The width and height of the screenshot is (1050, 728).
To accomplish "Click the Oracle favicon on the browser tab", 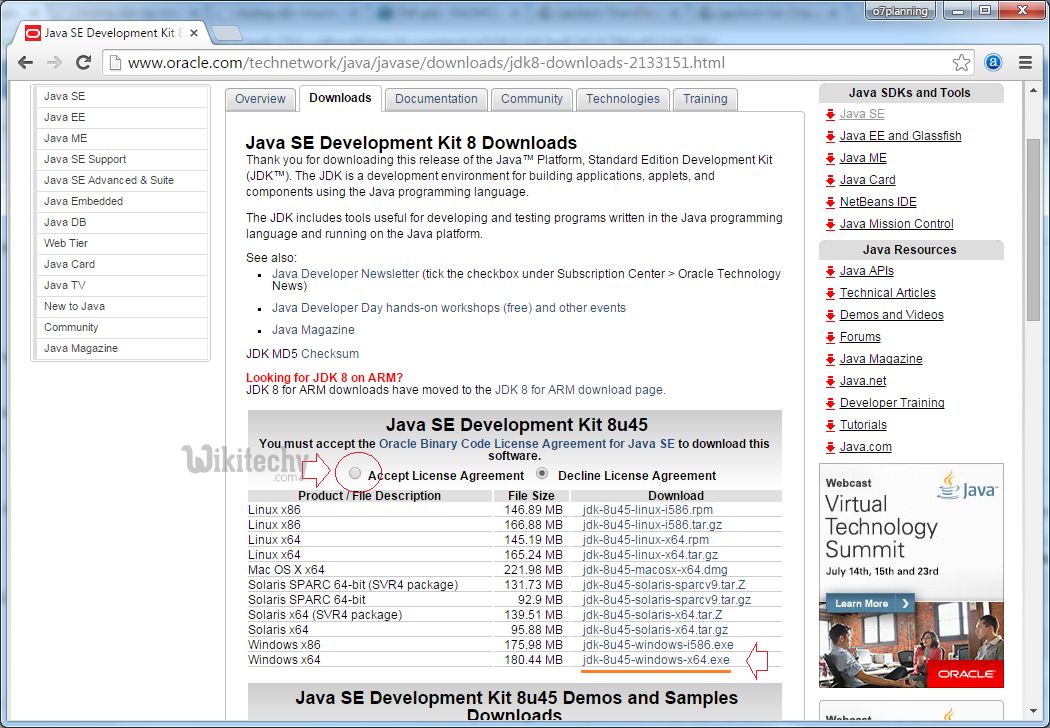I will tap(33, 33).
